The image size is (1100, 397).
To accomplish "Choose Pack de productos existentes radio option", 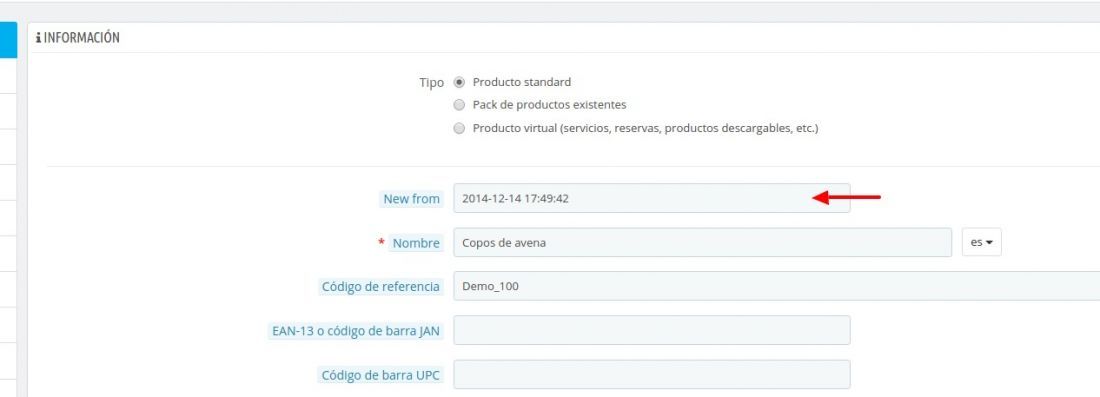I will 460,105.
